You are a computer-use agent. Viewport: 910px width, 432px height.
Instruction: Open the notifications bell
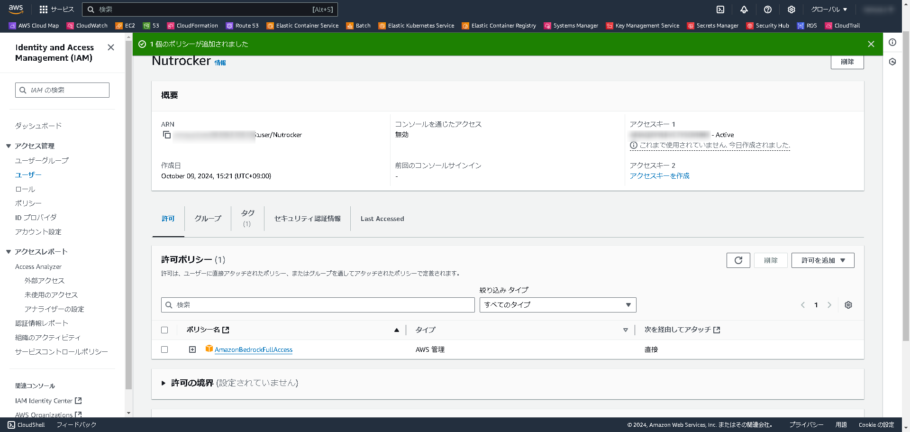pos(744,9)
